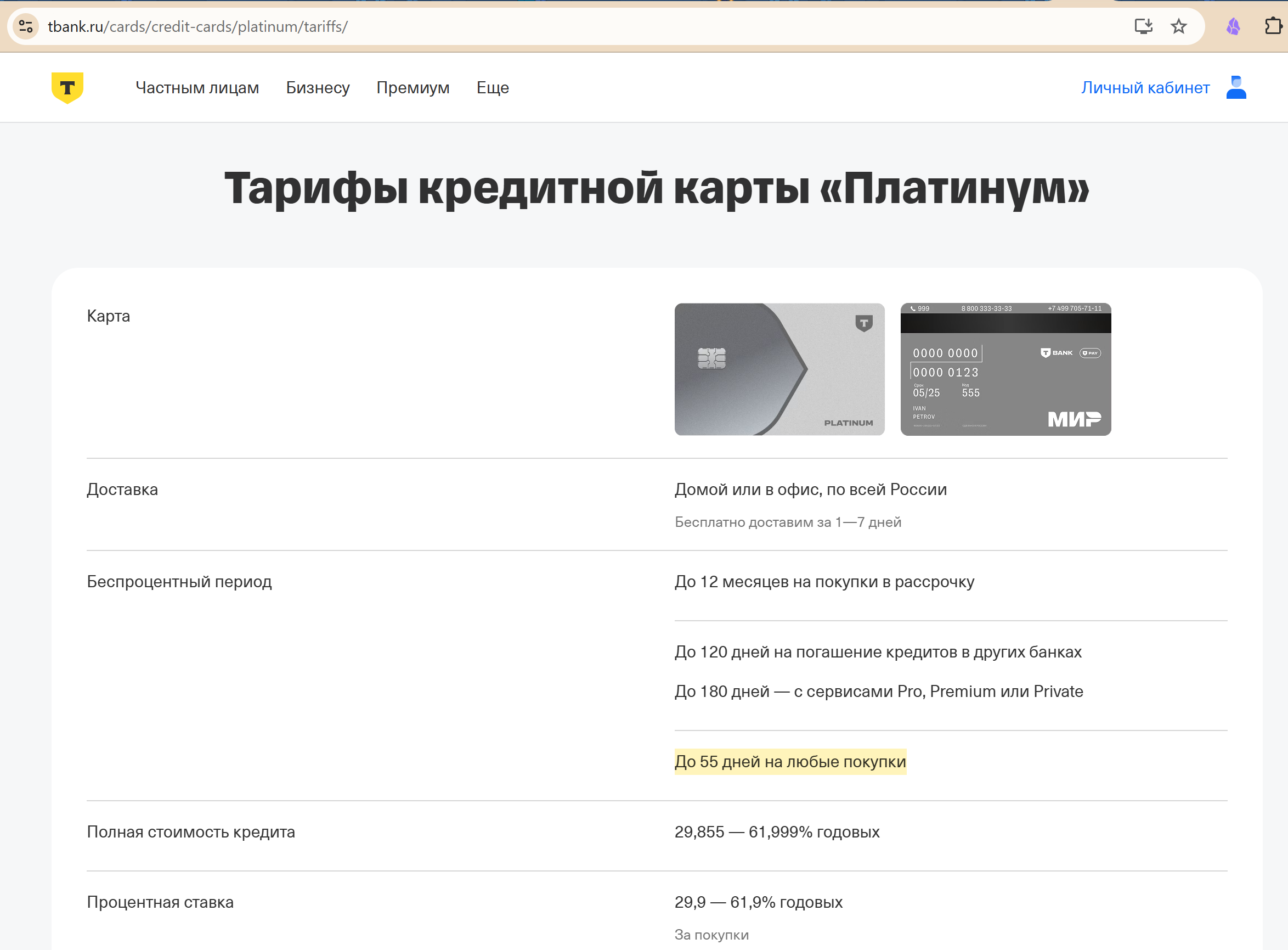Image resolution: width=1288 pixels, height=950 pixels.
Task: Open Личный кабинет link
Action: point(1145,87)
